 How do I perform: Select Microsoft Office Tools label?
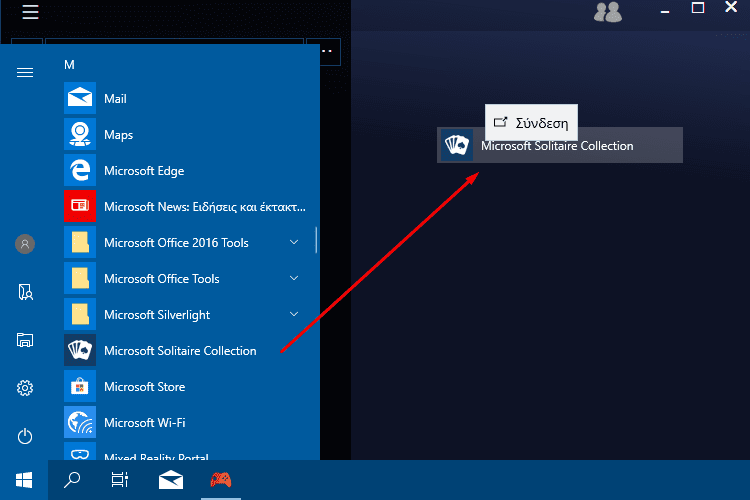click(x=162, y=278)
